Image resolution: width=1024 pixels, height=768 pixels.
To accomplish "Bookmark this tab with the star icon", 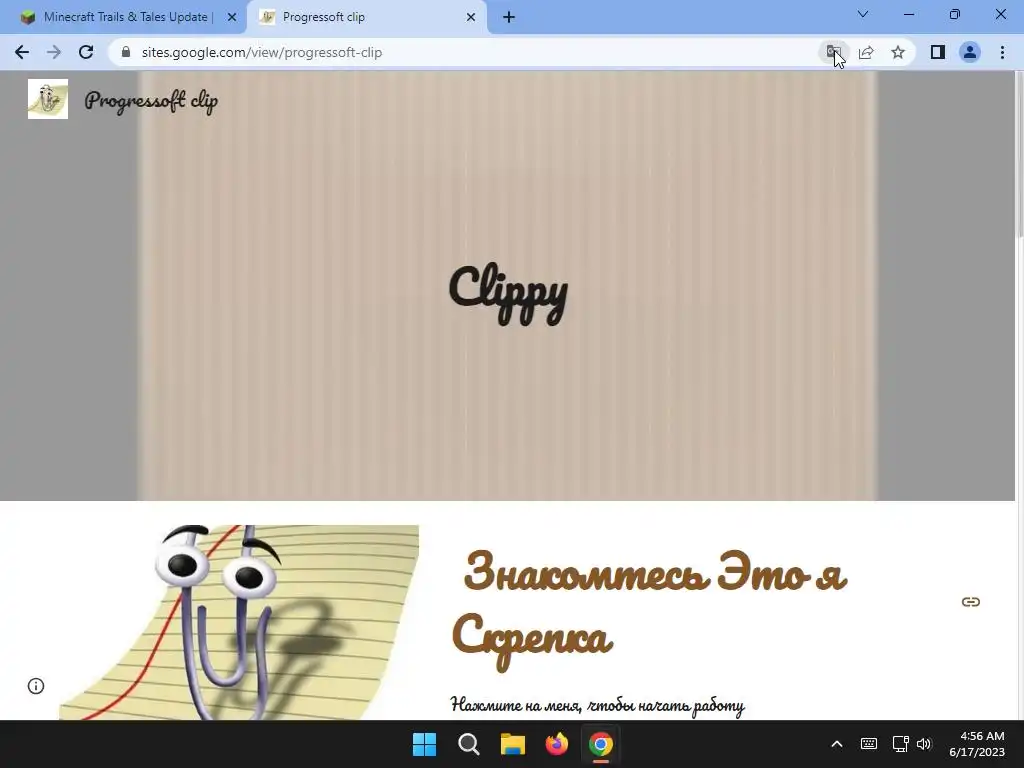I will coord(898,52).
